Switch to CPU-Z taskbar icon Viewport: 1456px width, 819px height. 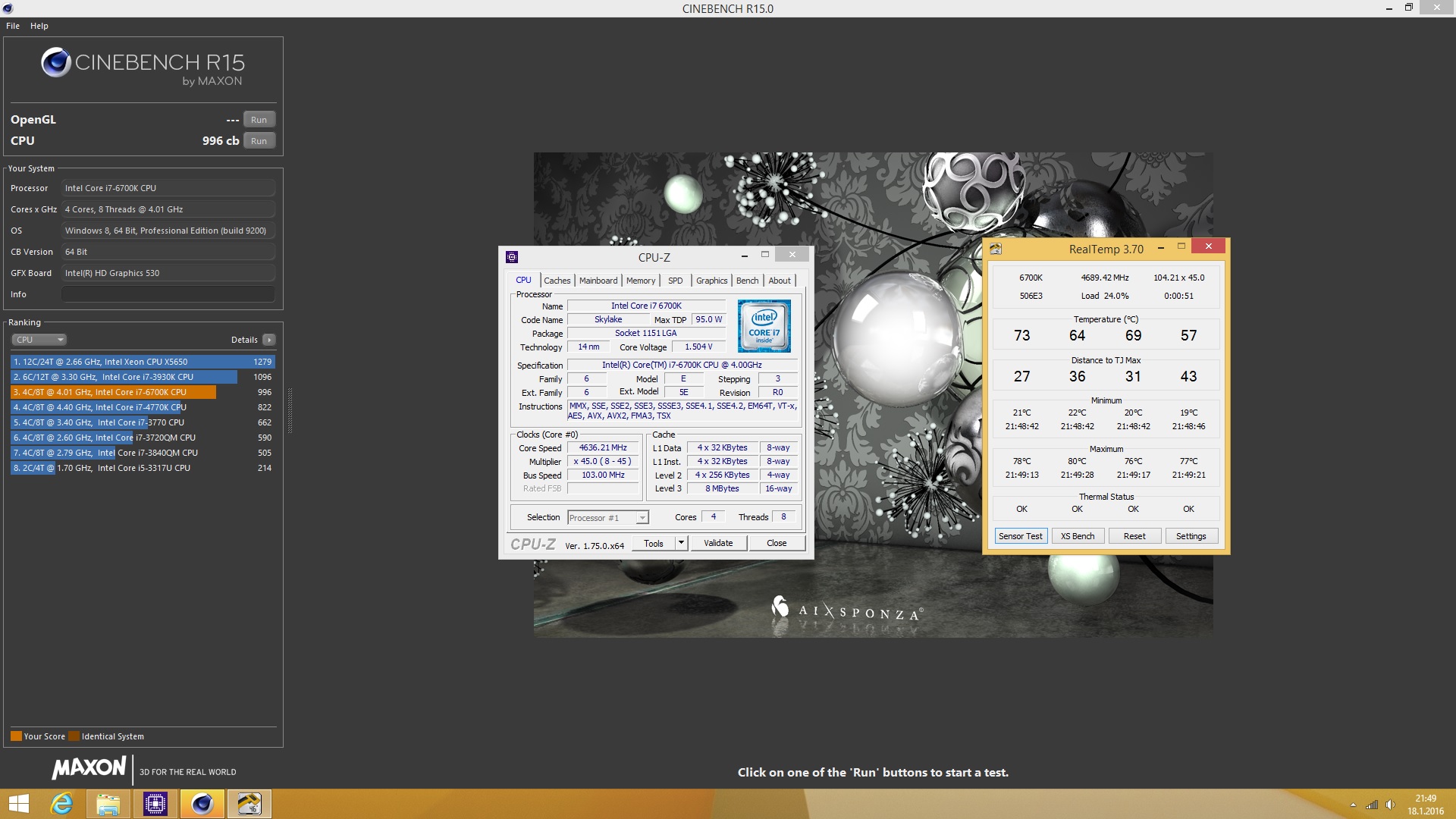click(155, 804)
